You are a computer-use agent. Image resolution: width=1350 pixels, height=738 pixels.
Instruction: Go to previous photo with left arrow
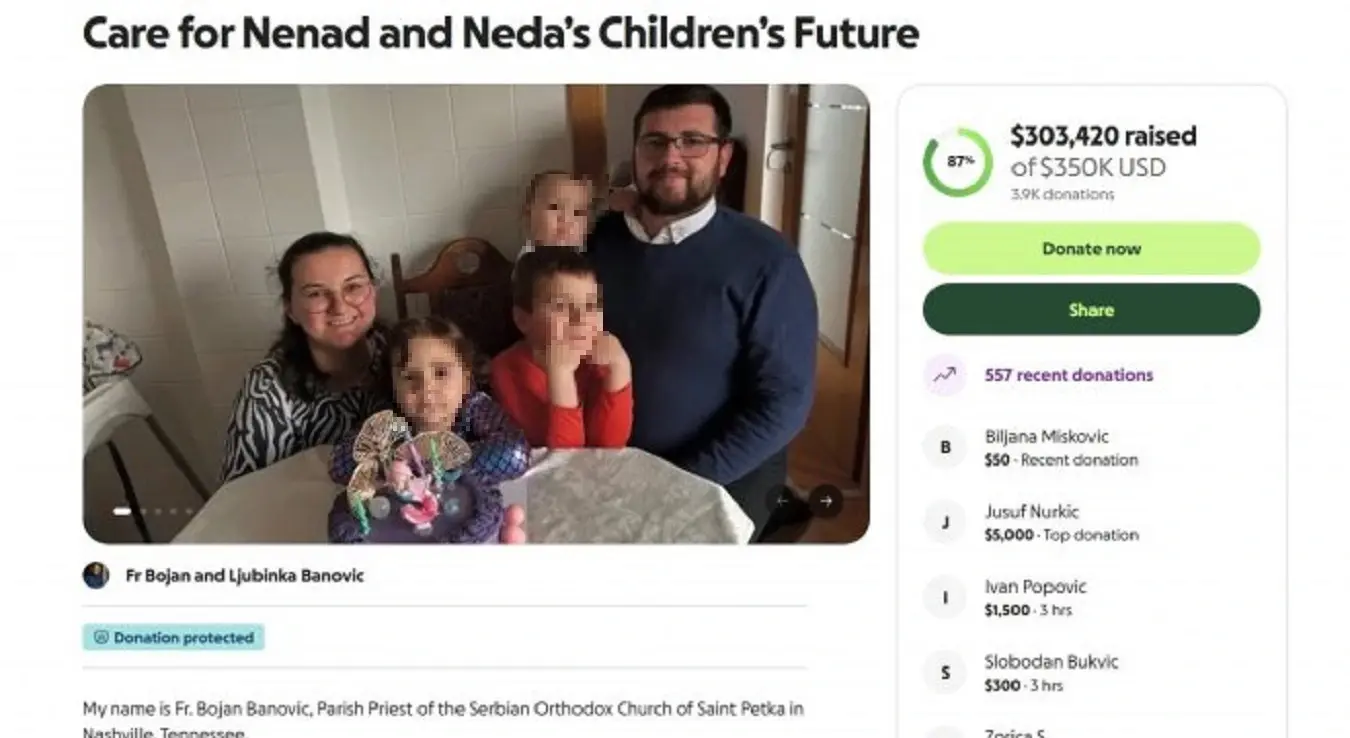[x=783, y=500]
